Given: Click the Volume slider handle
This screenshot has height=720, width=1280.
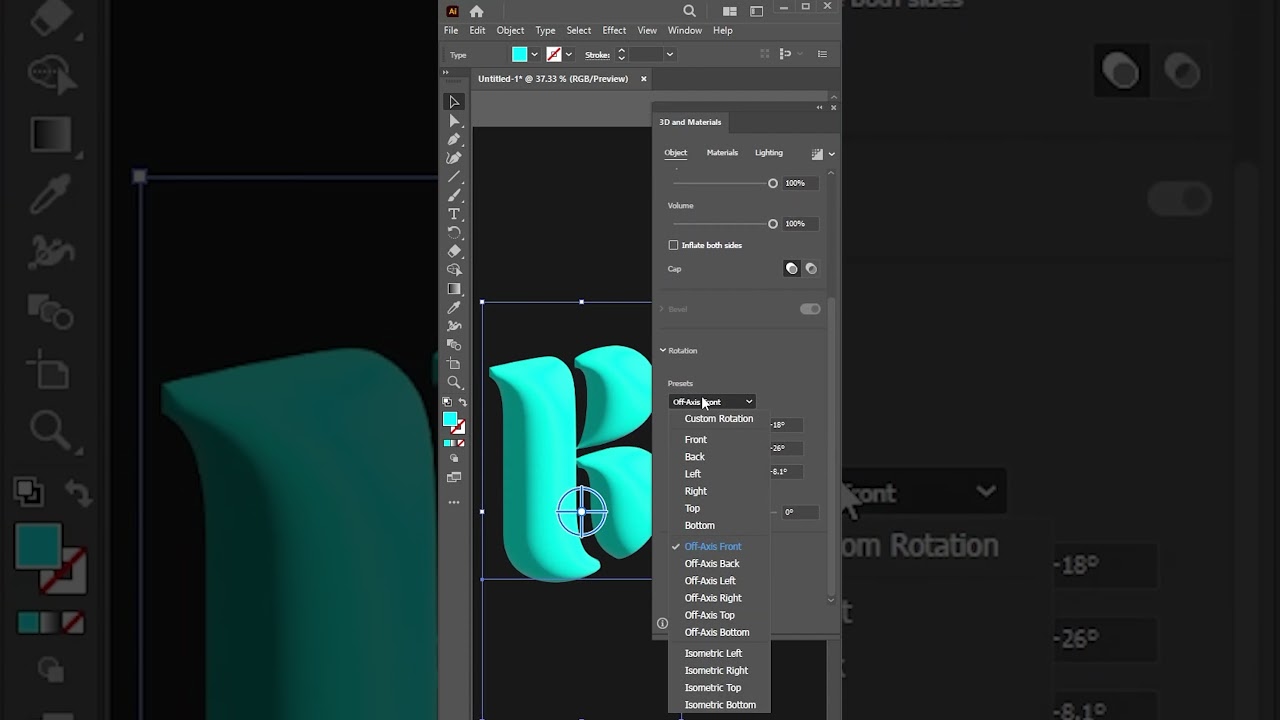Looking at the screenshot, I should (x=773, y=224).
